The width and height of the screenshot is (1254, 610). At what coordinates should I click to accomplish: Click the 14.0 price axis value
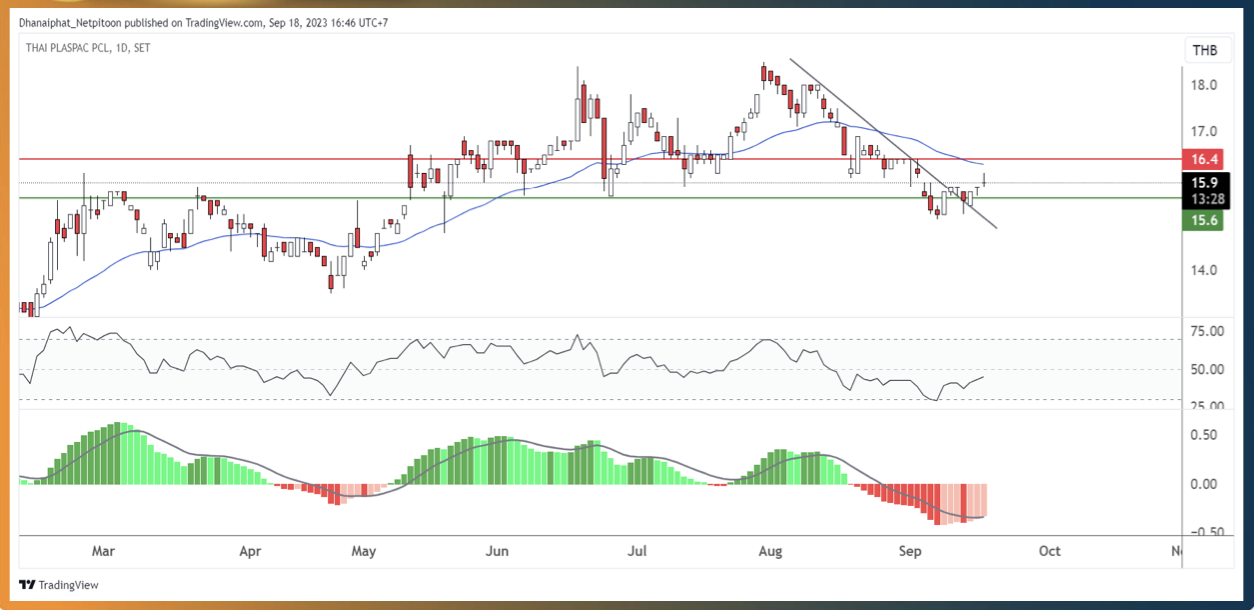click(1204, 270)
